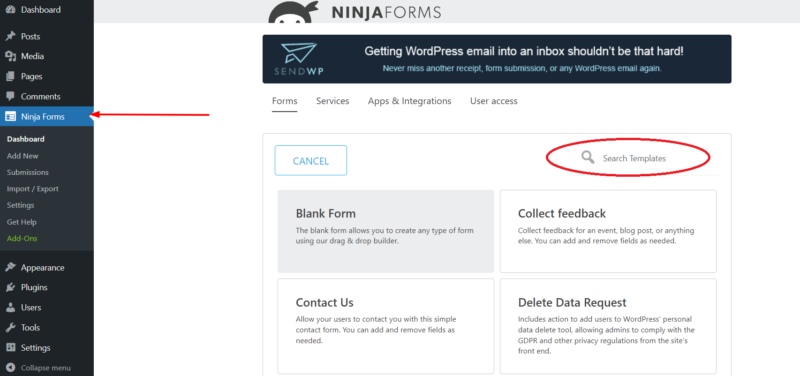Select the Collect feedback template card

click(608, 231)
